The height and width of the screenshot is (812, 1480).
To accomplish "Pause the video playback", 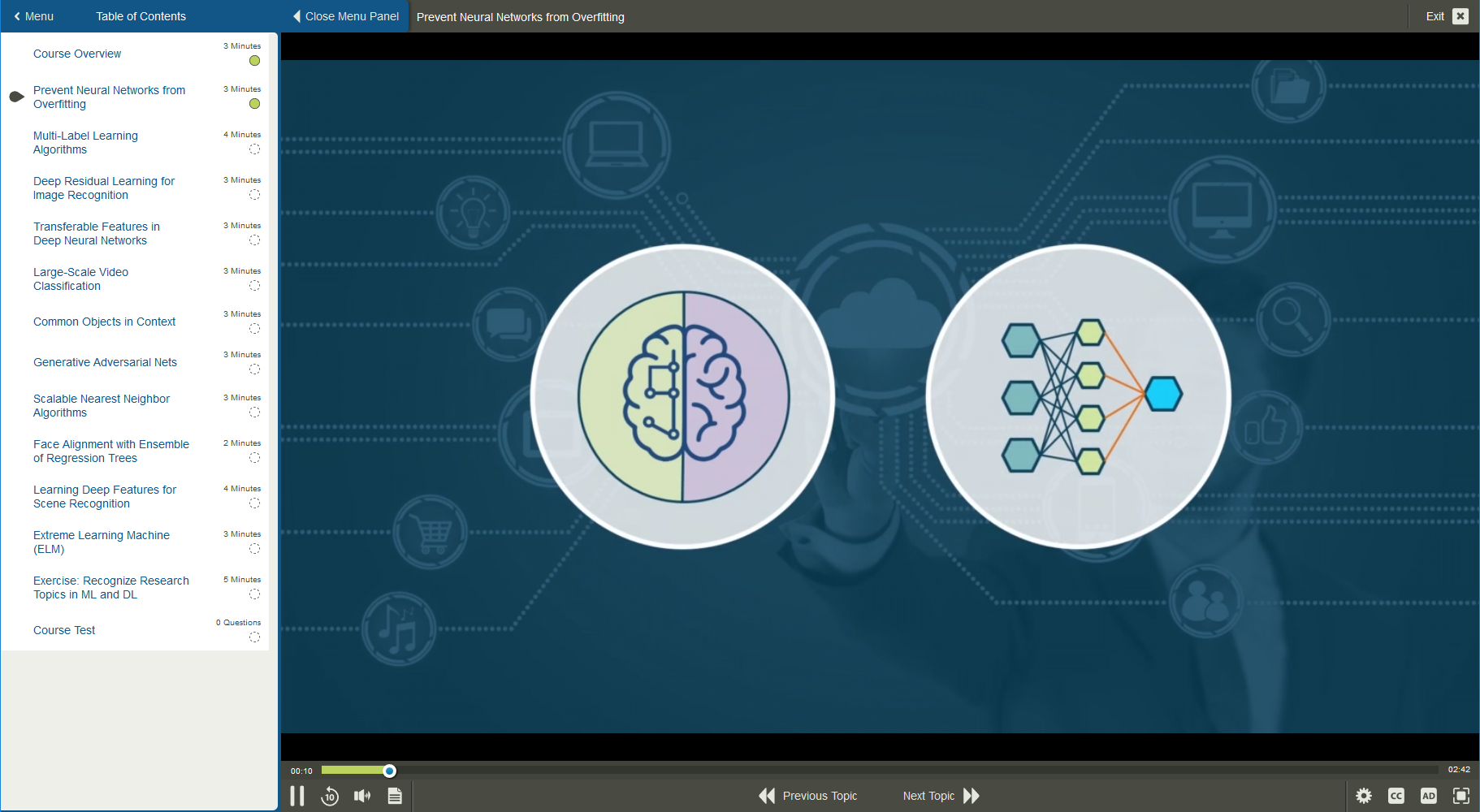I will (297, 796).
